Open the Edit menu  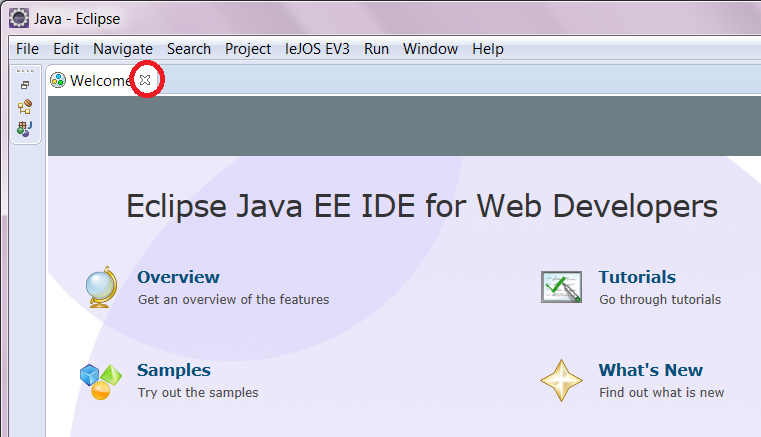pos(66,49)
